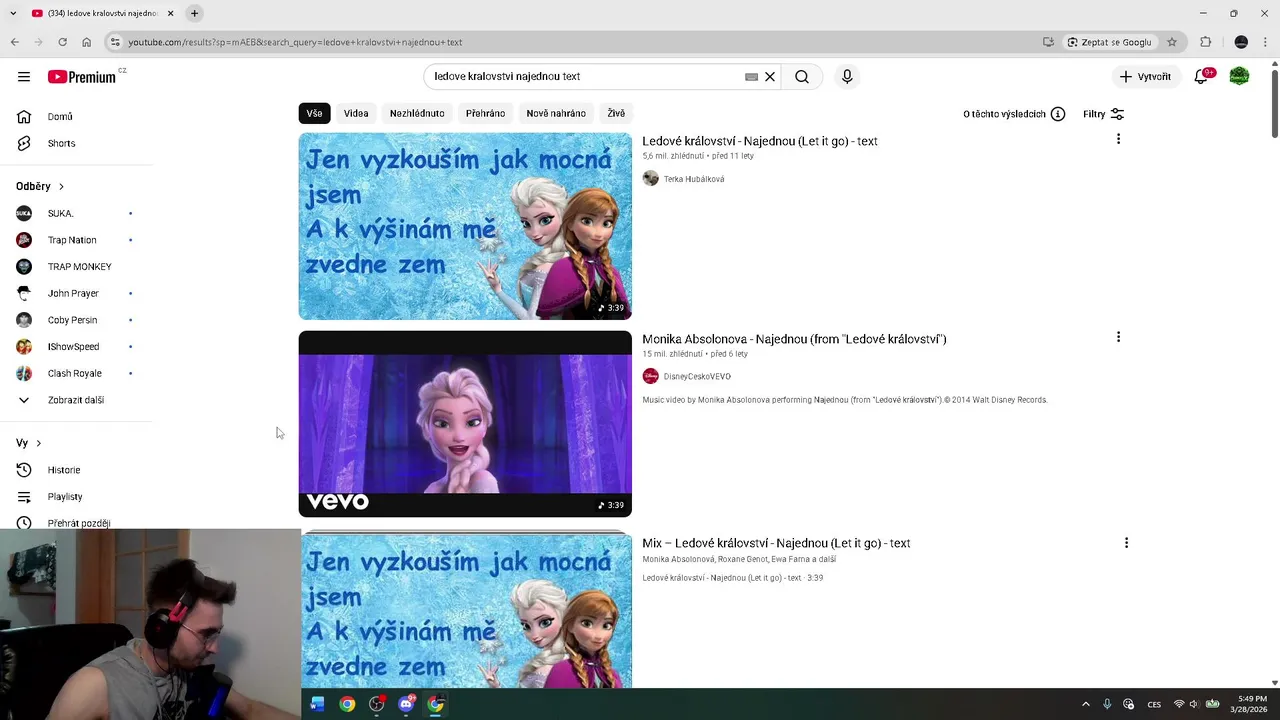Select the Videa filter chip
The image size is (1280, 720).
(356, 114)
